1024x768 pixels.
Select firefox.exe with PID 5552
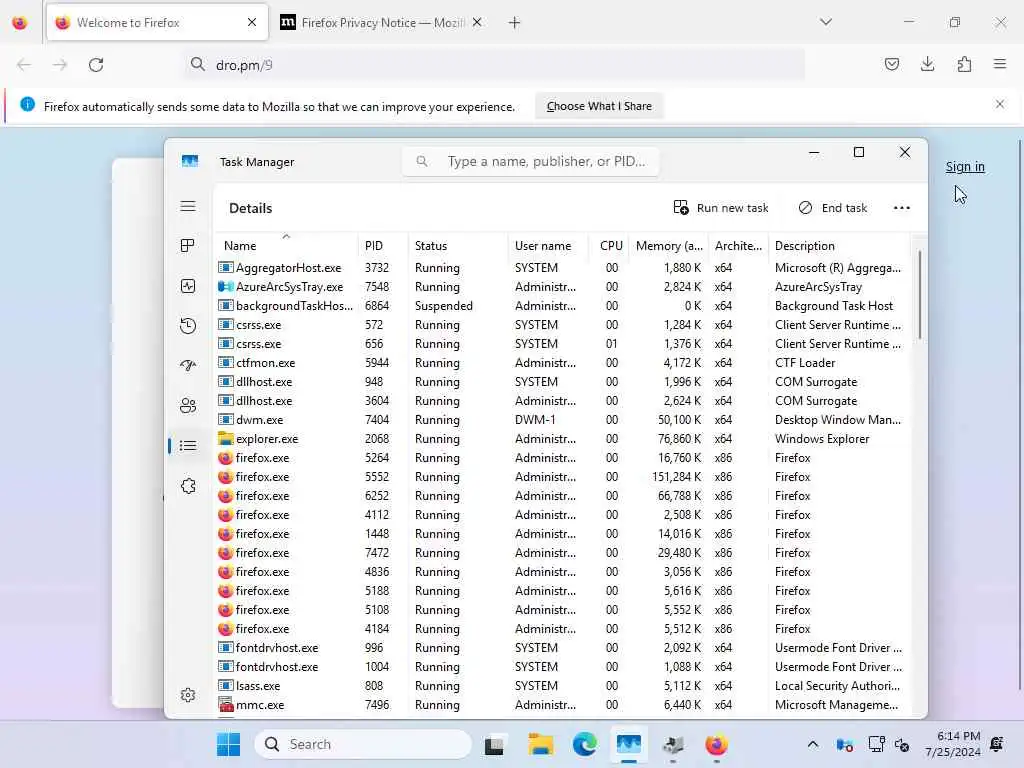(x=562, y=477)
